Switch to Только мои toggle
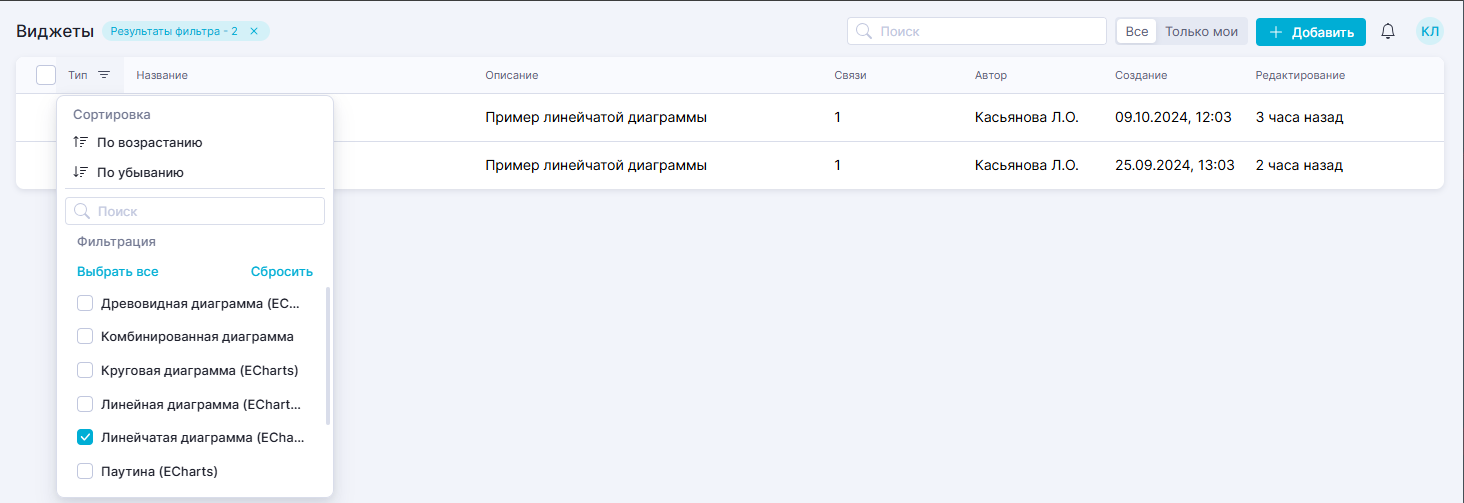 (1201, 32)
